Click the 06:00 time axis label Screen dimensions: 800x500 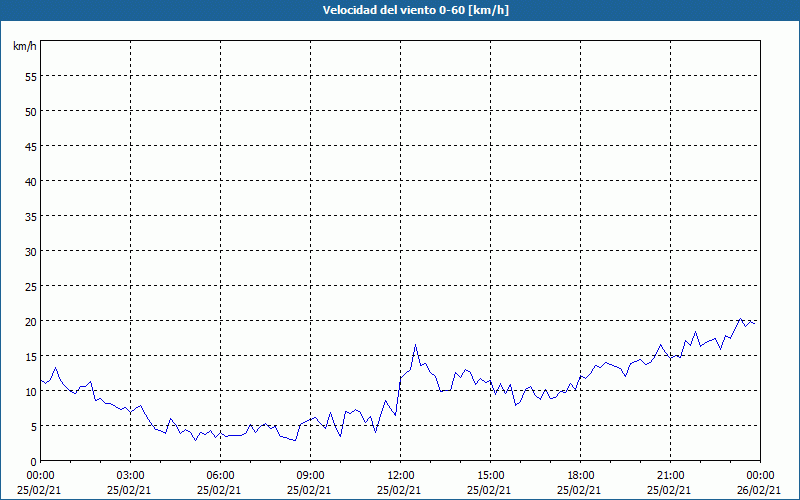click(x=220, y=475)
